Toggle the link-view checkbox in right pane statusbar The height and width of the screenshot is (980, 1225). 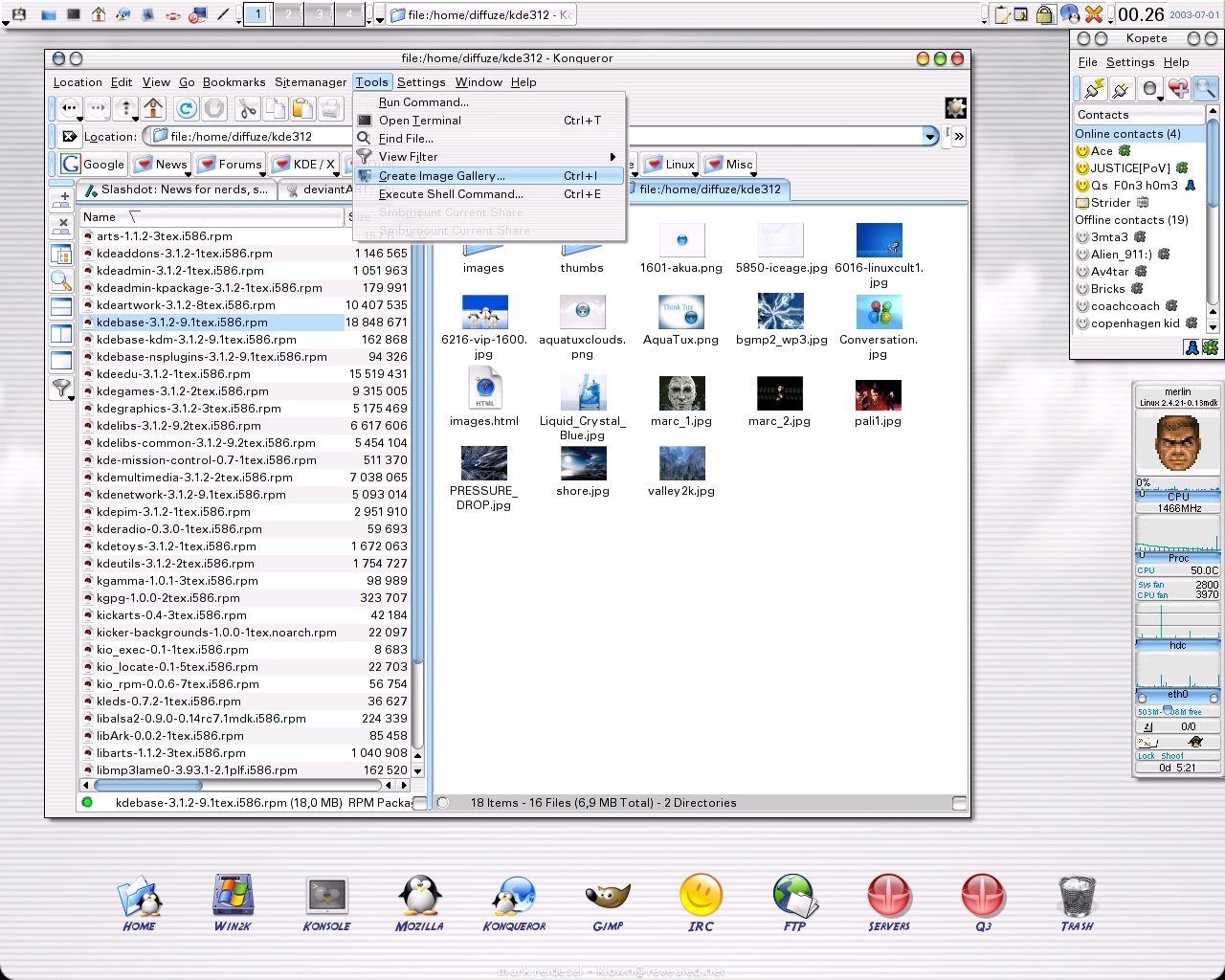coord(959,803)
